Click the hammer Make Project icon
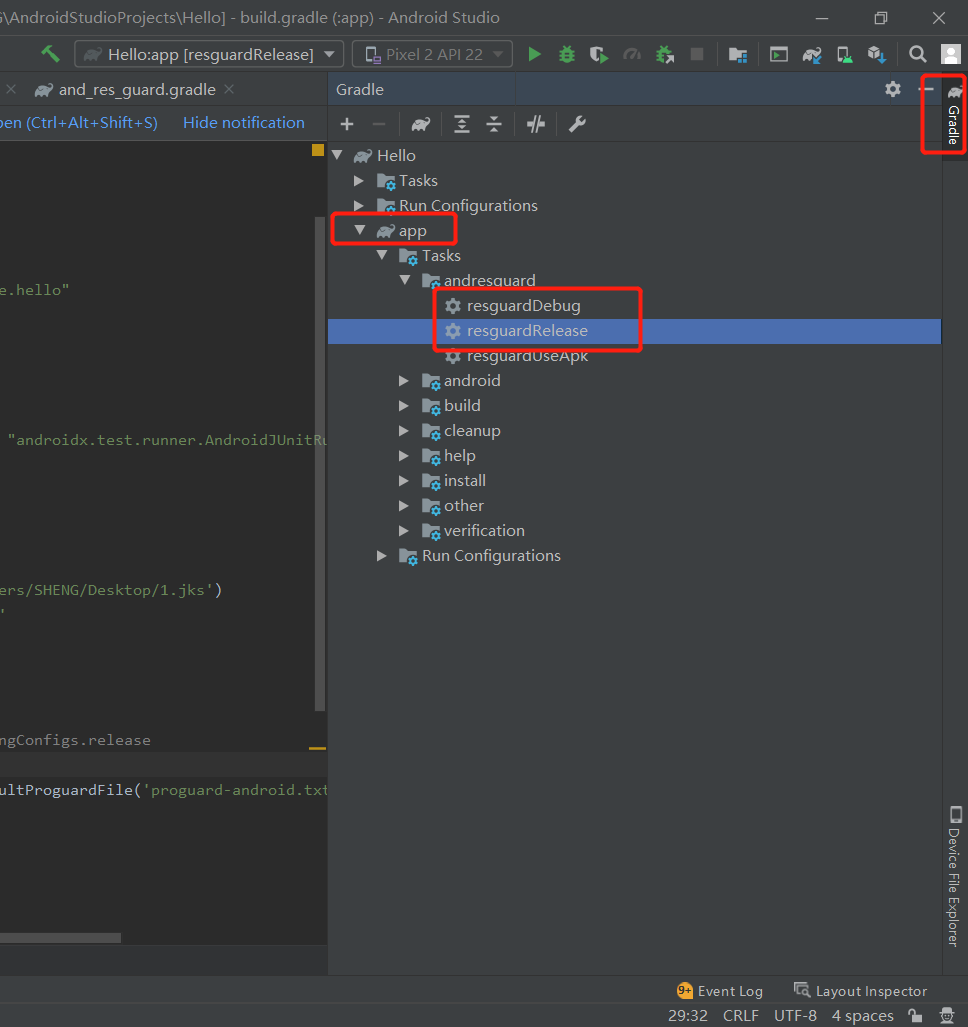 click(x=50, y=54)
